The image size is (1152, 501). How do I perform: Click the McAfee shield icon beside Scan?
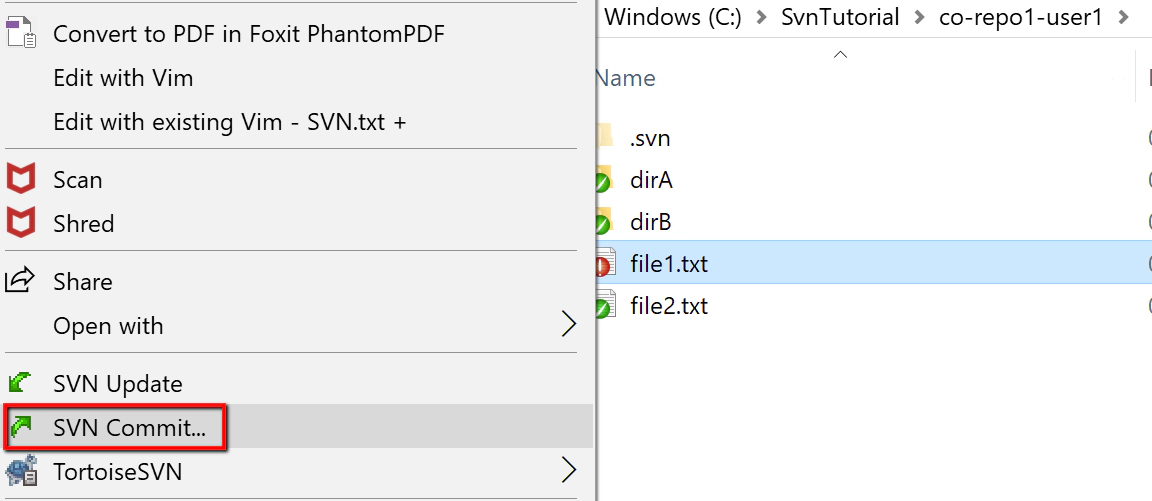click(x=21, y=180)
